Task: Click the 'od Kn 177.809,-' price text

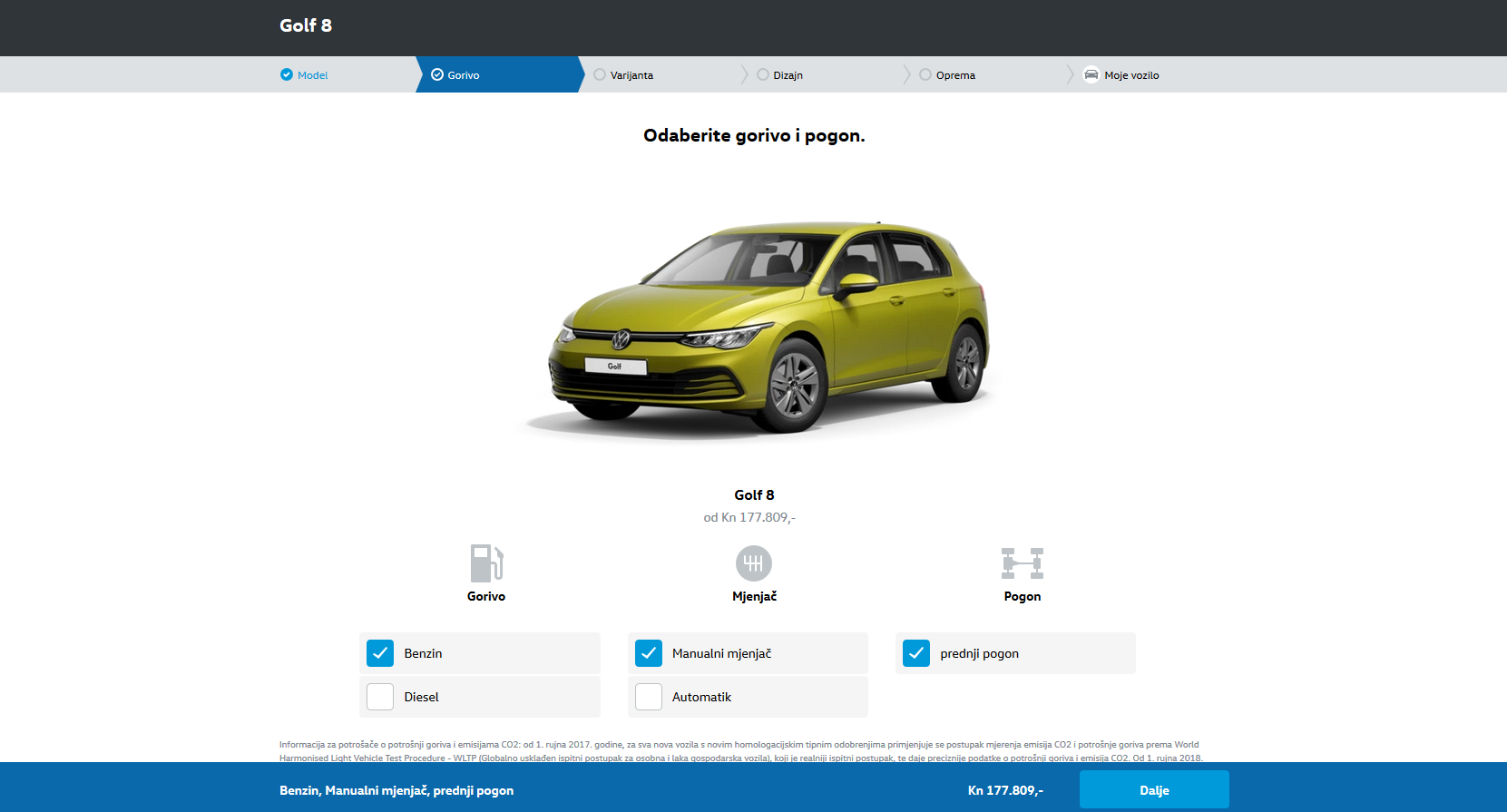Action: click(x=749, y=517)
